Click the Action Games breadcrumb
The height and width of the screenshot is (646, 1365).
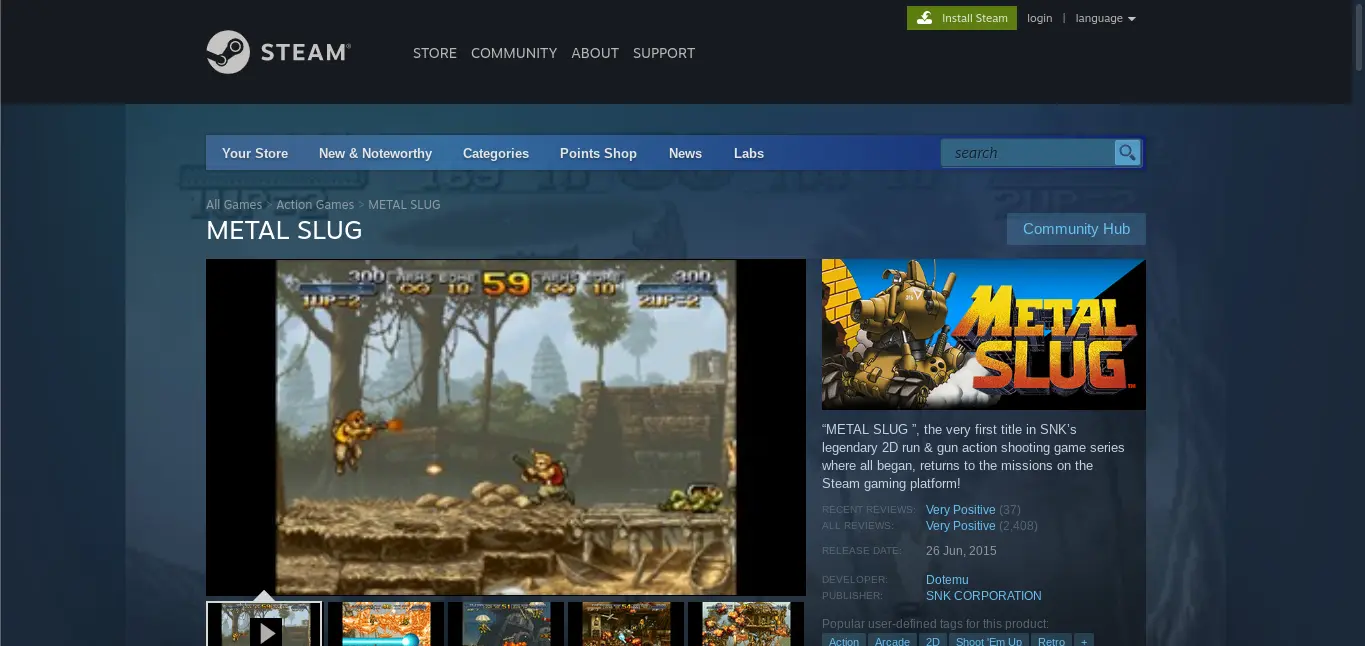[315, 205]
